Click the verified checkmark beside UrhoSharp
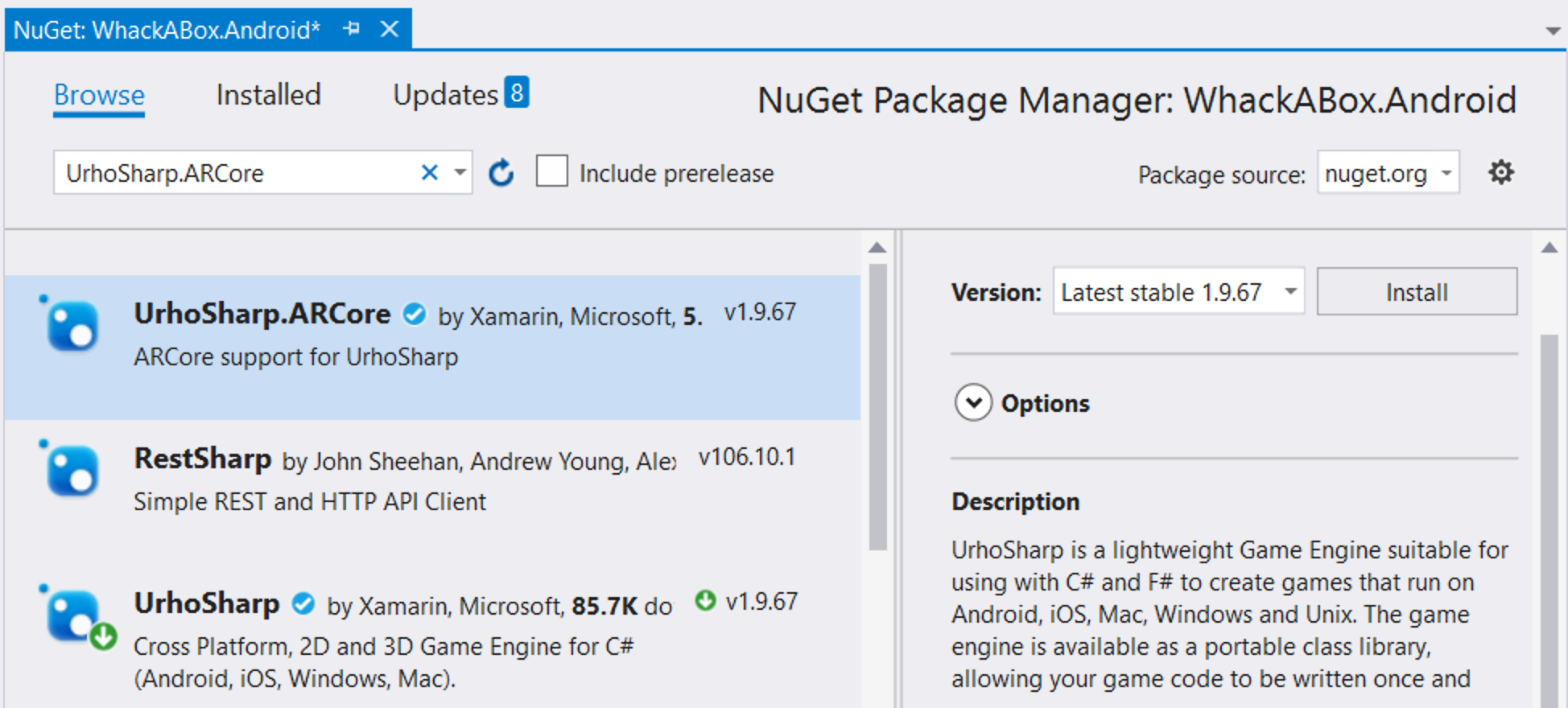1568x708 pixels. [303, 603]
